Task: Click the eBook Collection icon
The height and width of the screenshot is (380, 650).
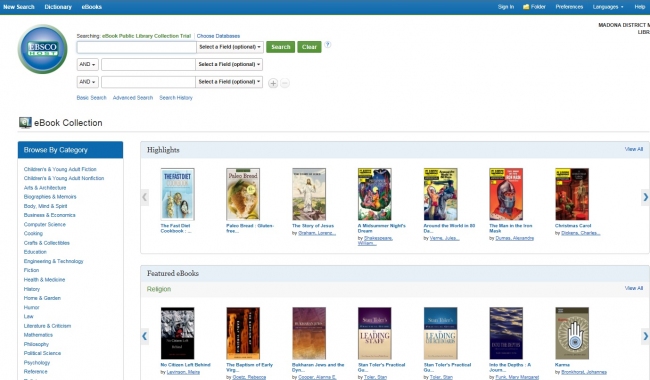Action: click(25, 123)
